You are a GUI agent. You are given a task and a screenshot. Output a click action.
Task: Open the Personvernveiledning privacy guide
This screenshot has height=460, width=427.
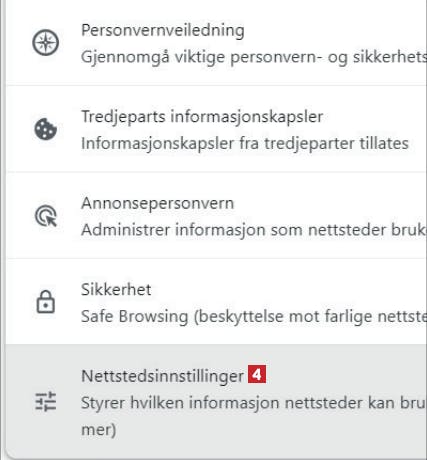(x=163, y=30)
